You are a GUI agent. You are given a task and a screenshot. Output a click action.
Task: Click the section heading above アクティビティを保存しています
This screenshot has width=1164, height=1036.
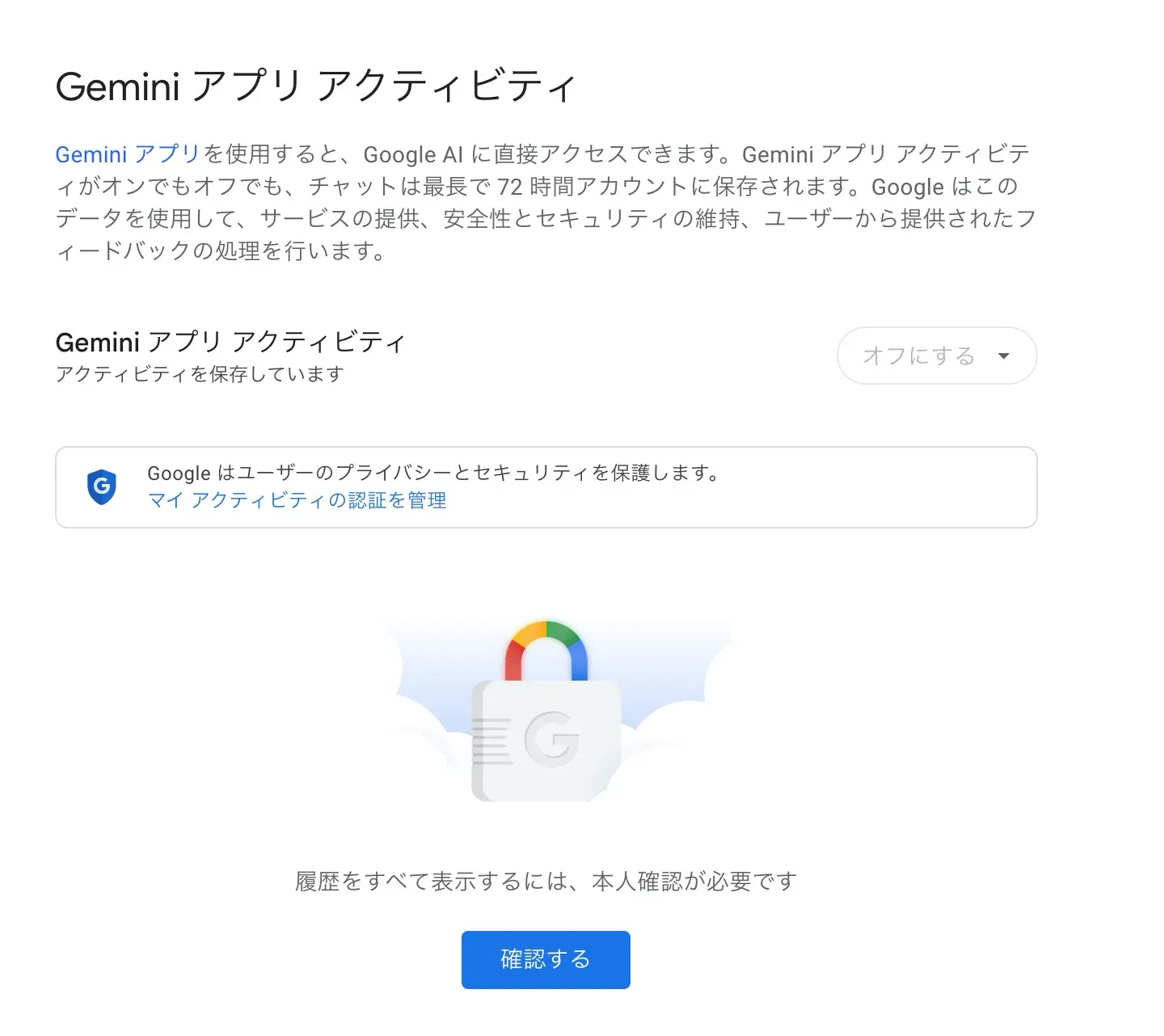pos(230,343)
